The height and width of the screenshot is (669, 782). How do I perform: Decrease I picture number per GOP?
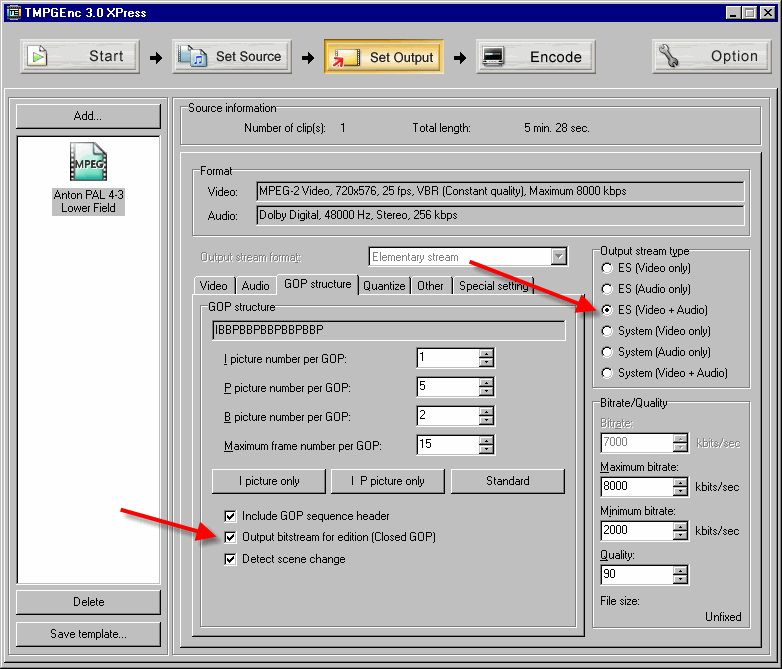click(x=486, y=362)
